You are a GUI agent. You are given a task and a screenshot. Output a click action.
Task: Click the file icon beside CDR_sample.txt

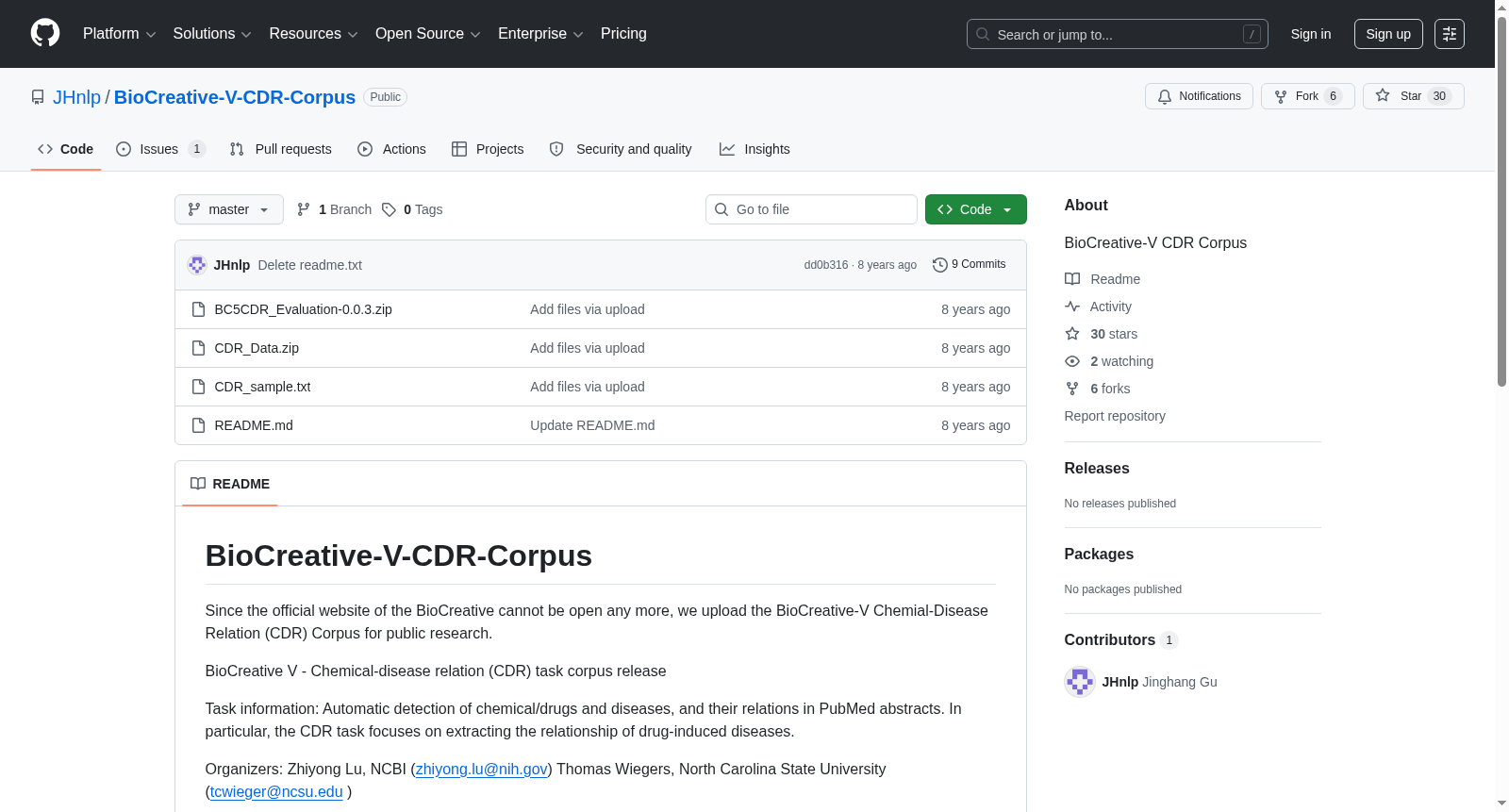click(198, 387)
